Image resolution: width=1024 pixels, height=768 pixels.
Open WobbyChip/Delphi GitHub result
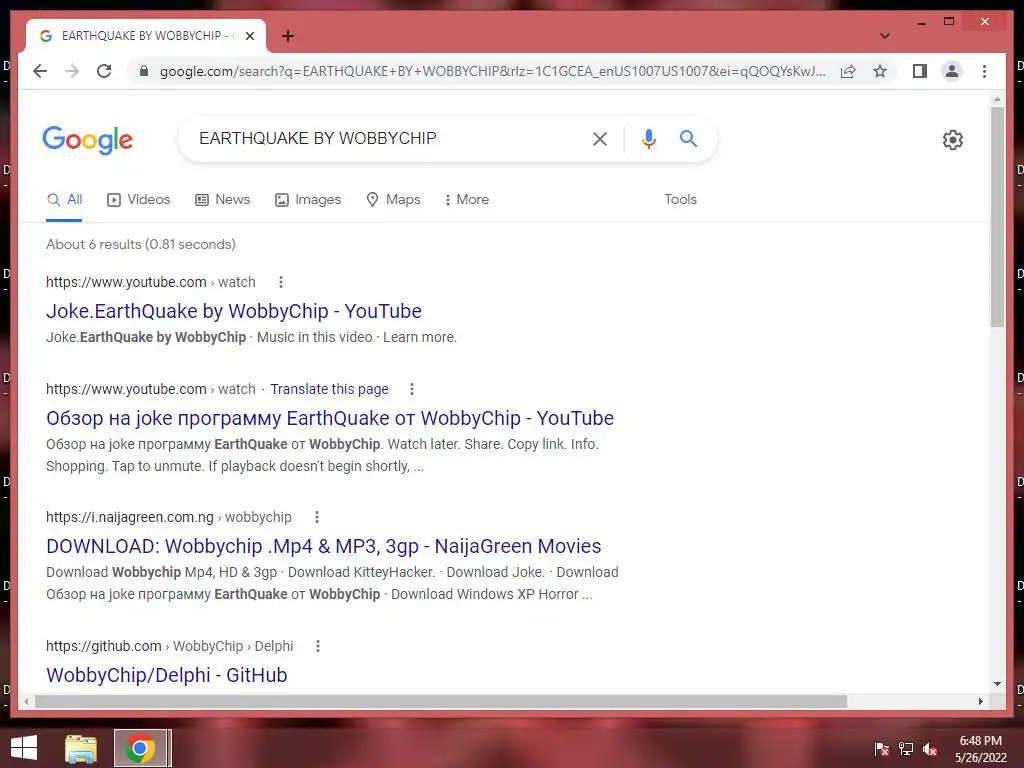167,675
